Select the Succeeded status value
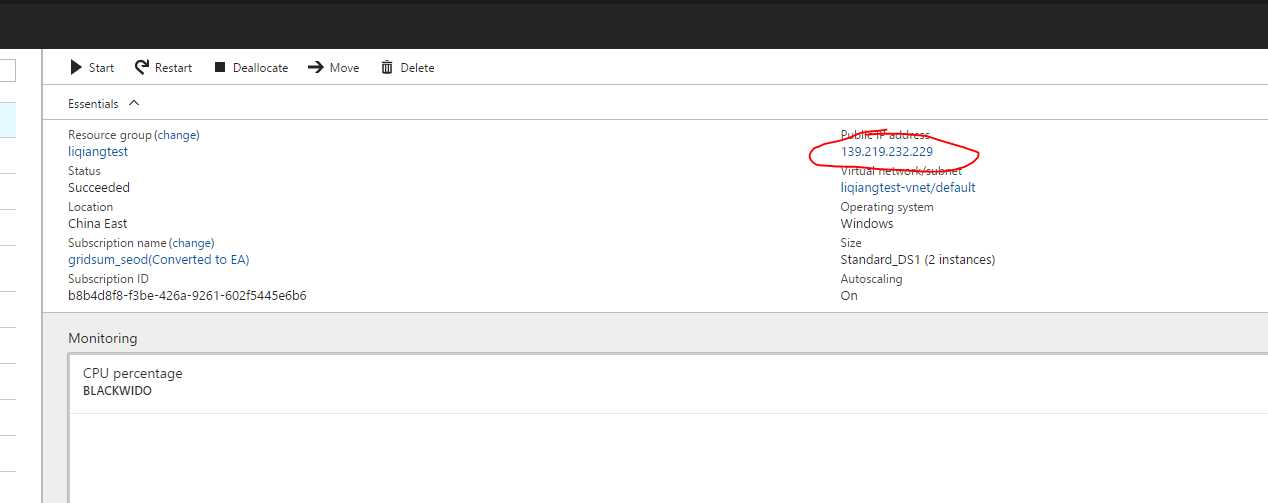 click(99, 188)
